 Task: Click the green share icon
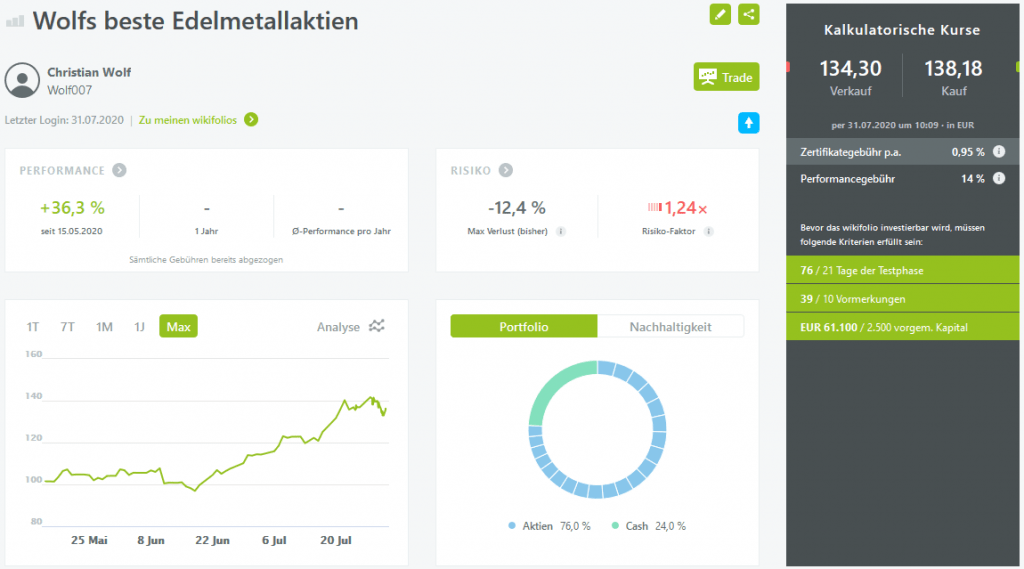[x=749, y=14]
